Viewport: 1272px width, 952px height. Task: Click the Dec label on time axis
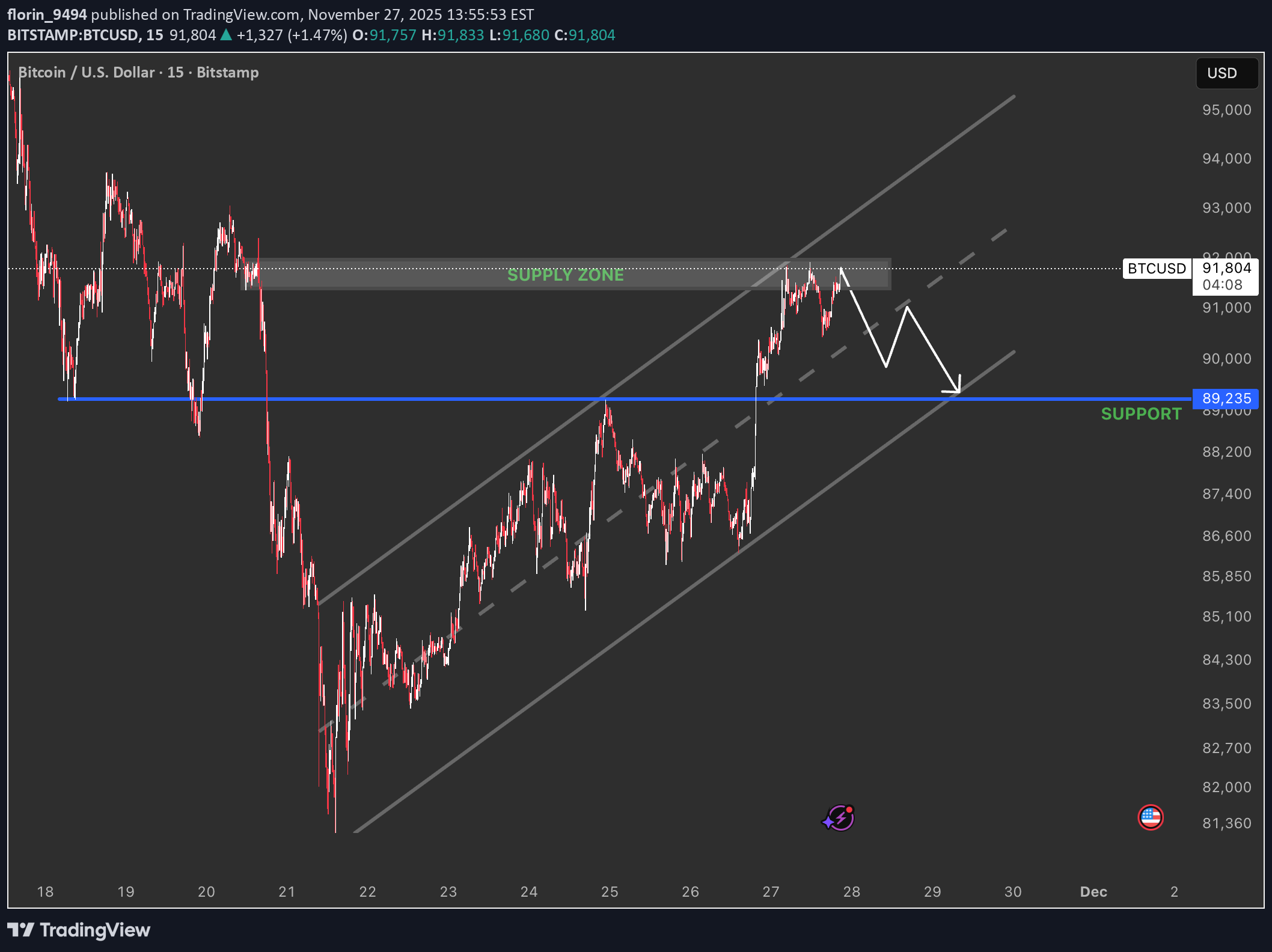pyautogui.click(x=1093, y=892)
